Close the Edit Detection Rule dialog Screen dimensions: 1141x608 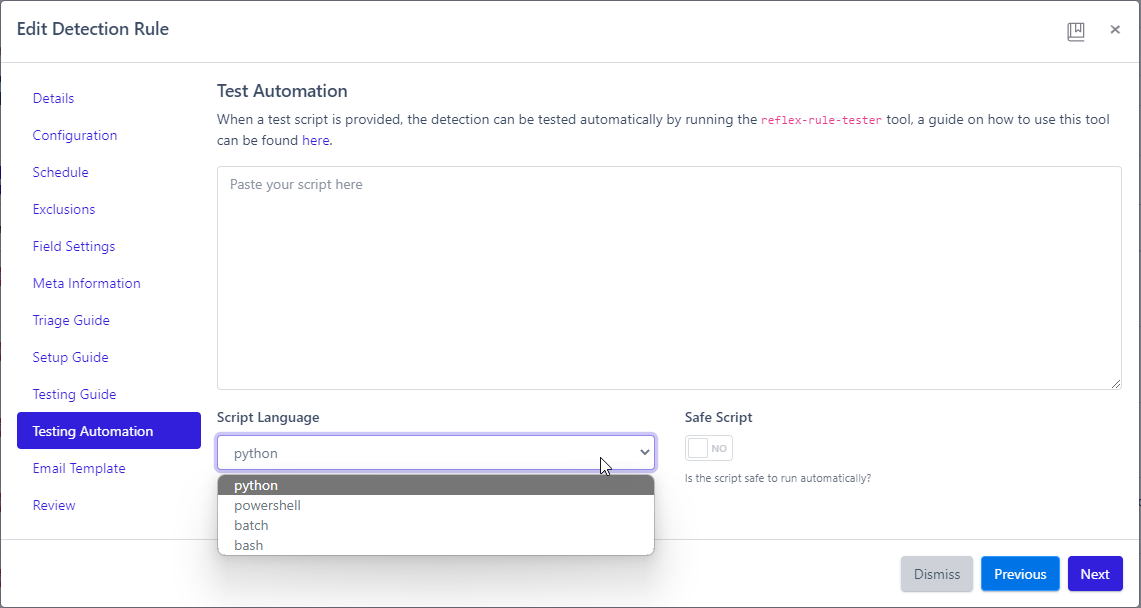coord(1115,30)
